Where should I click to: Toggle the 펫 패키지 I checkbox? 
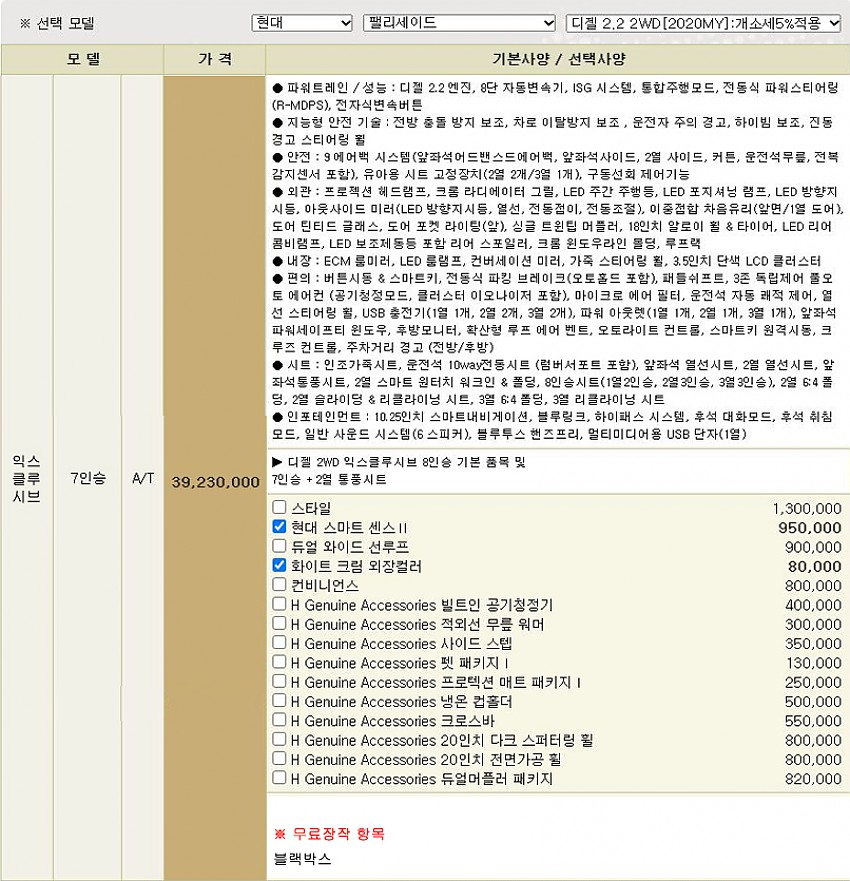coord(280,662)
